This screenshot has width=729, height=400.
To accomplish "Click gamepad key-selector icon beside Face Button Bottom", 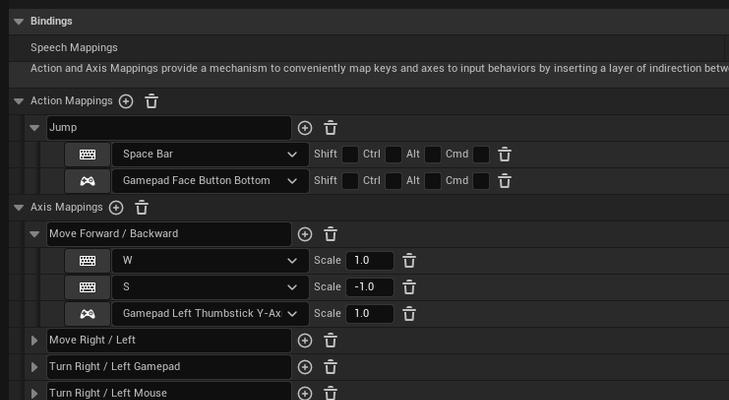I will 87,181.
